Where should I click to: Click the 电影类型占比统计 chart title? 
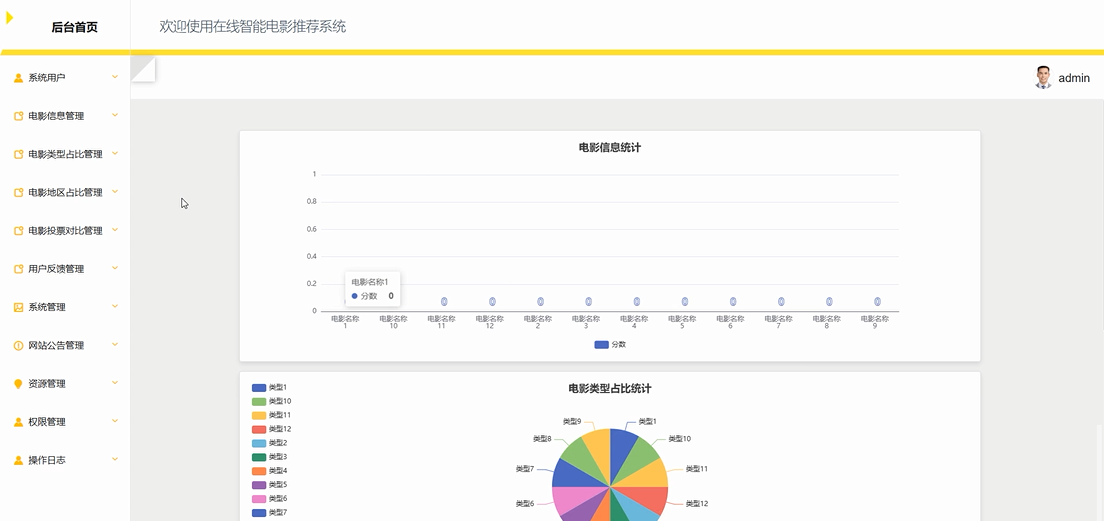pos(610,389)
